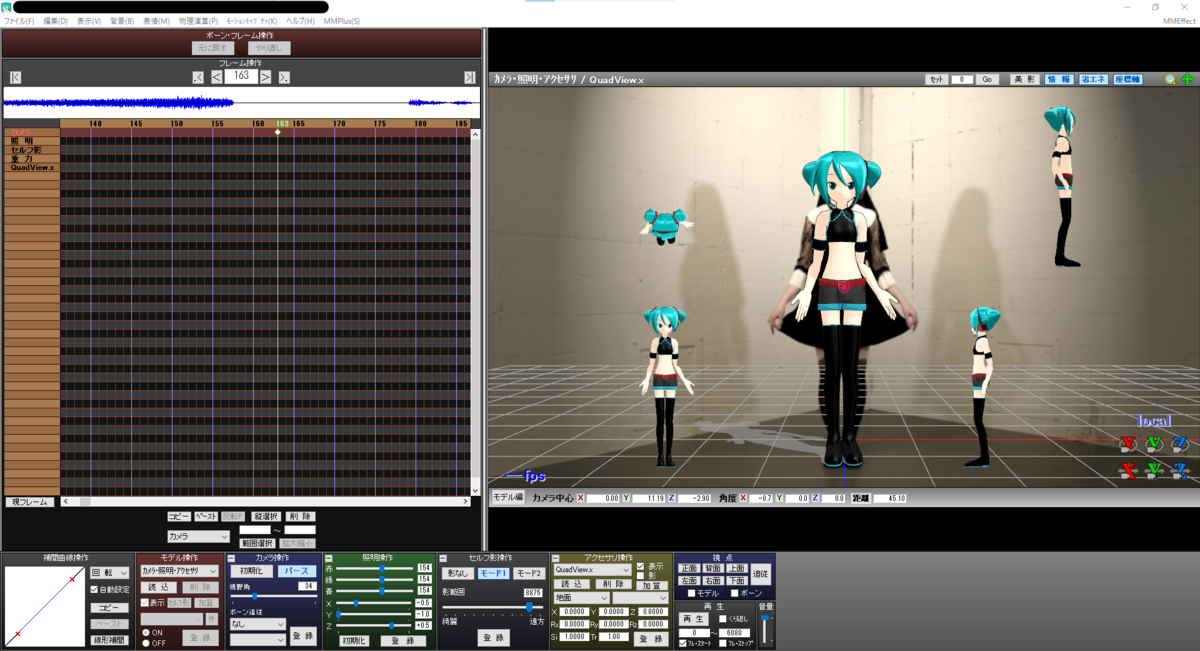Collapse the 照明操作 panel minus icon
Screen dimensions: 1200x651
click(x=329, y=558)
